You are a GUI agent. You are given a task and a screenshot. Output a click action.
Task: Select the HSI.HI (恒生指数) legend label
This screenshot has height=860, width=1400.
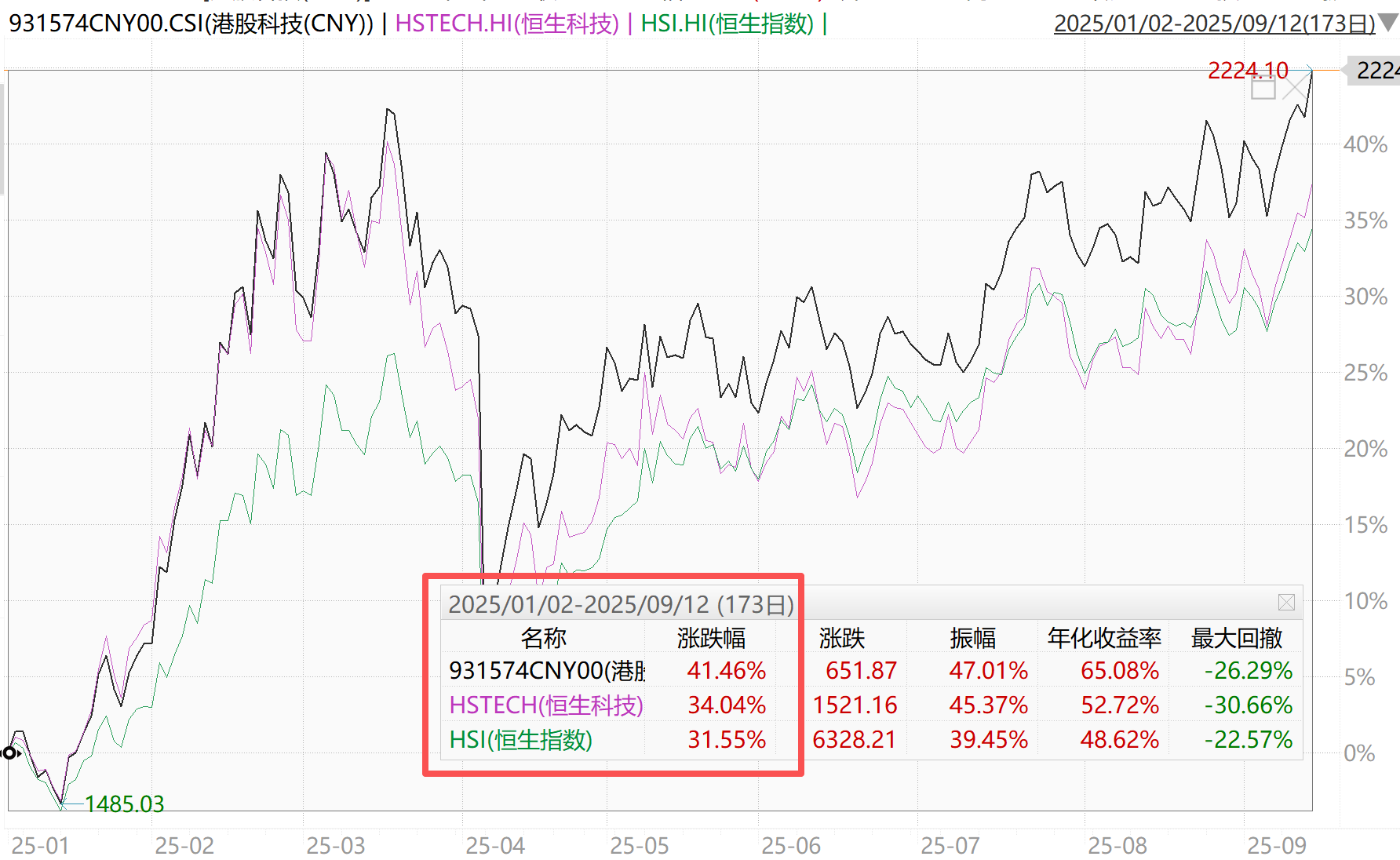727,24
